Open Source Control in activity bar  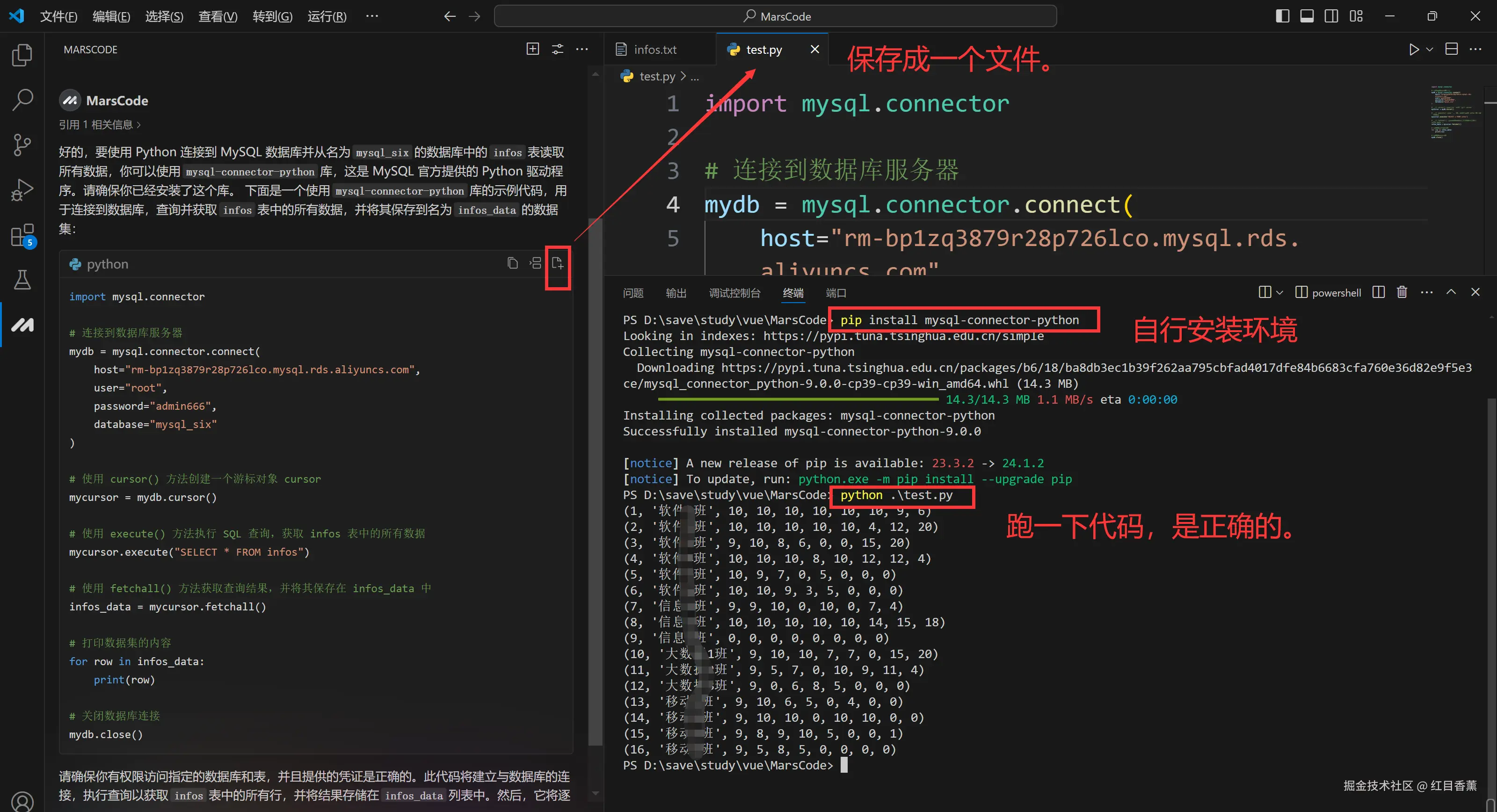pos(22,145)
